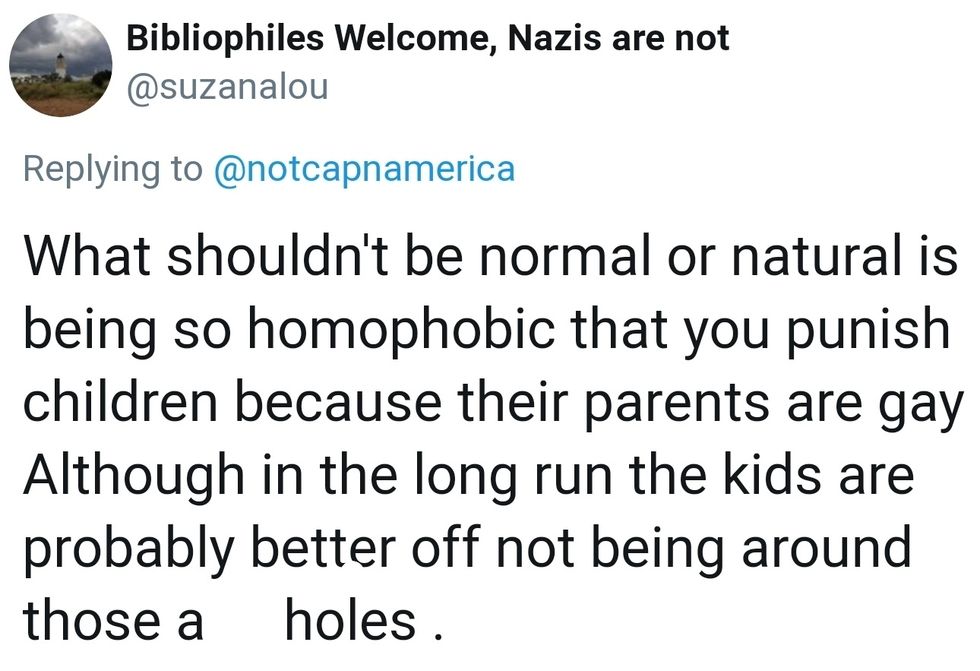Click the "Replying to" label
Viewport: 980px width, 671px height.
tap(112, 168)
